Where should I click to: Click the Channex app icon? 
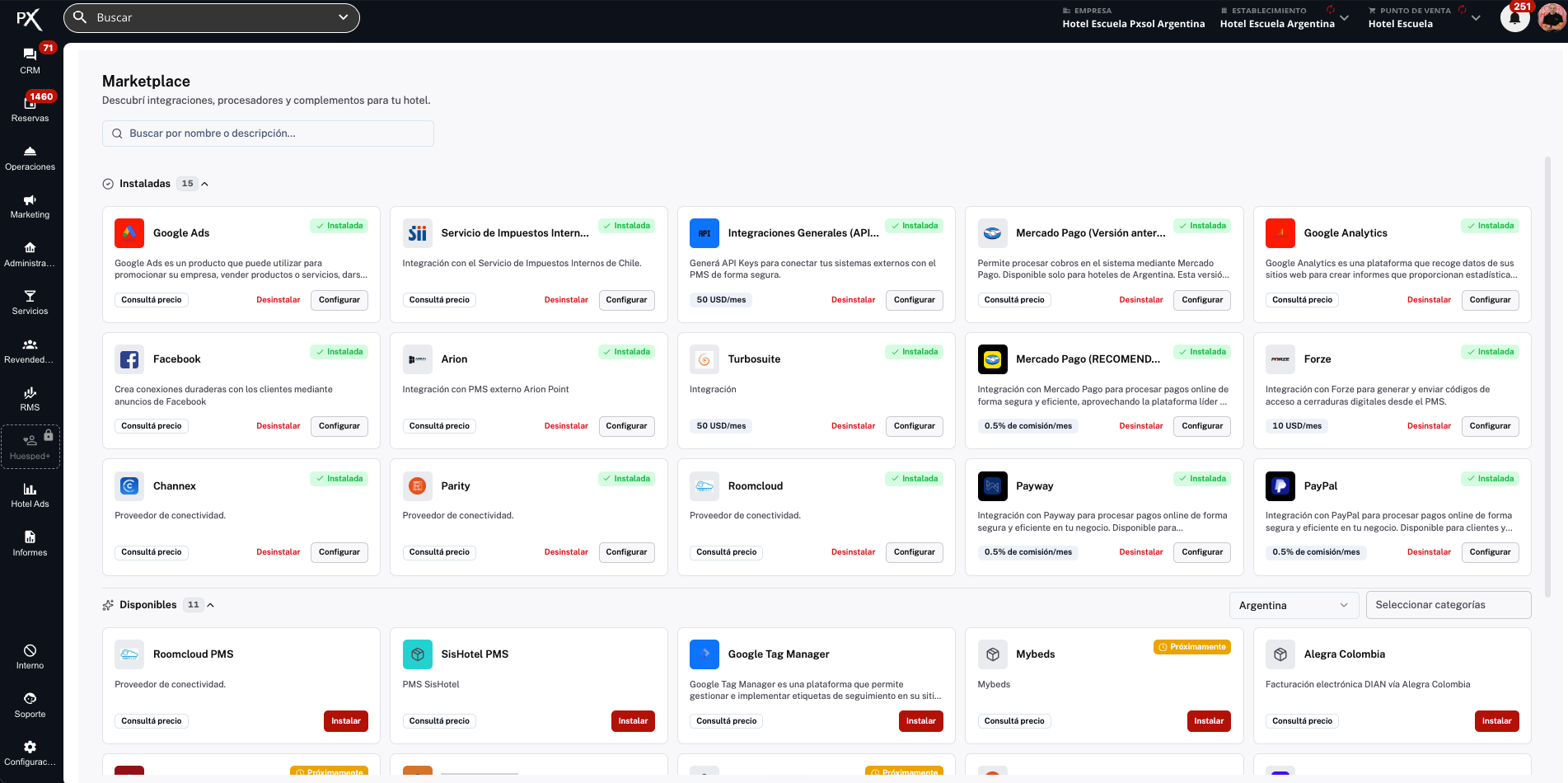(129, 486)
